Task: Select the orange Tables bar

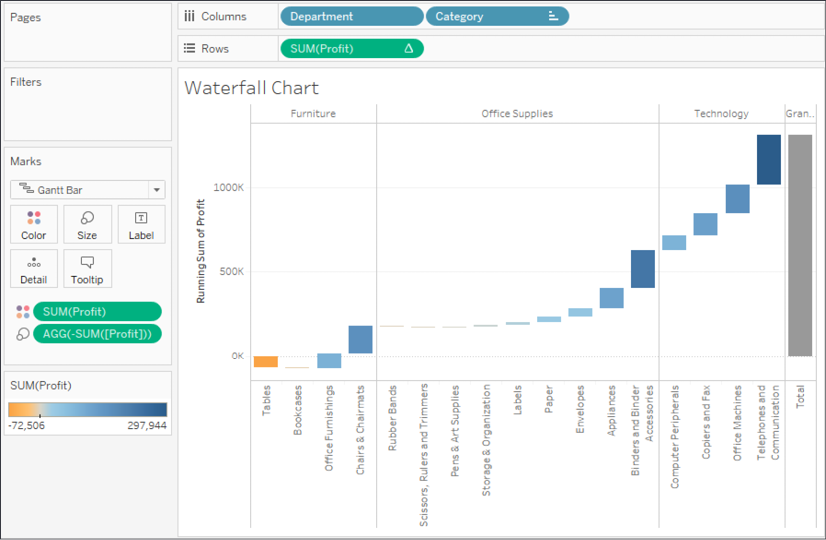Action: tap(266, 361)
